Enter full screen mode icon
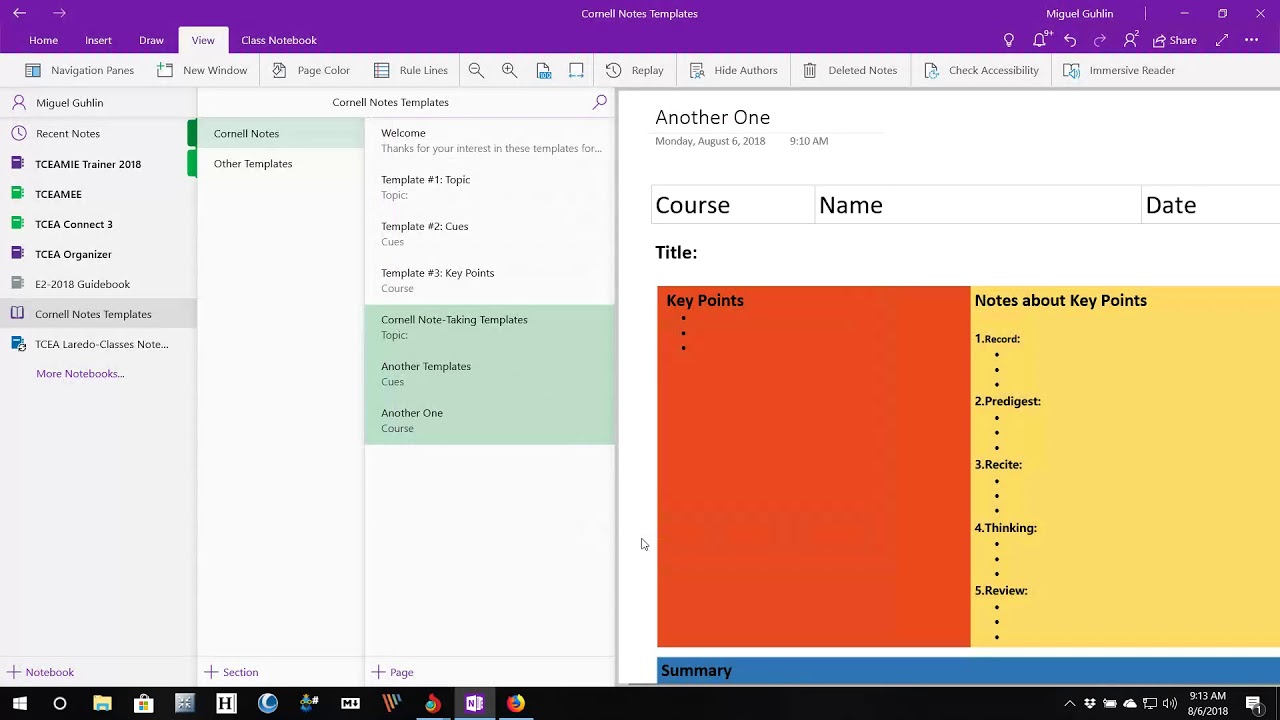This screenshot has width=1280, height=720. [1222, 40]
